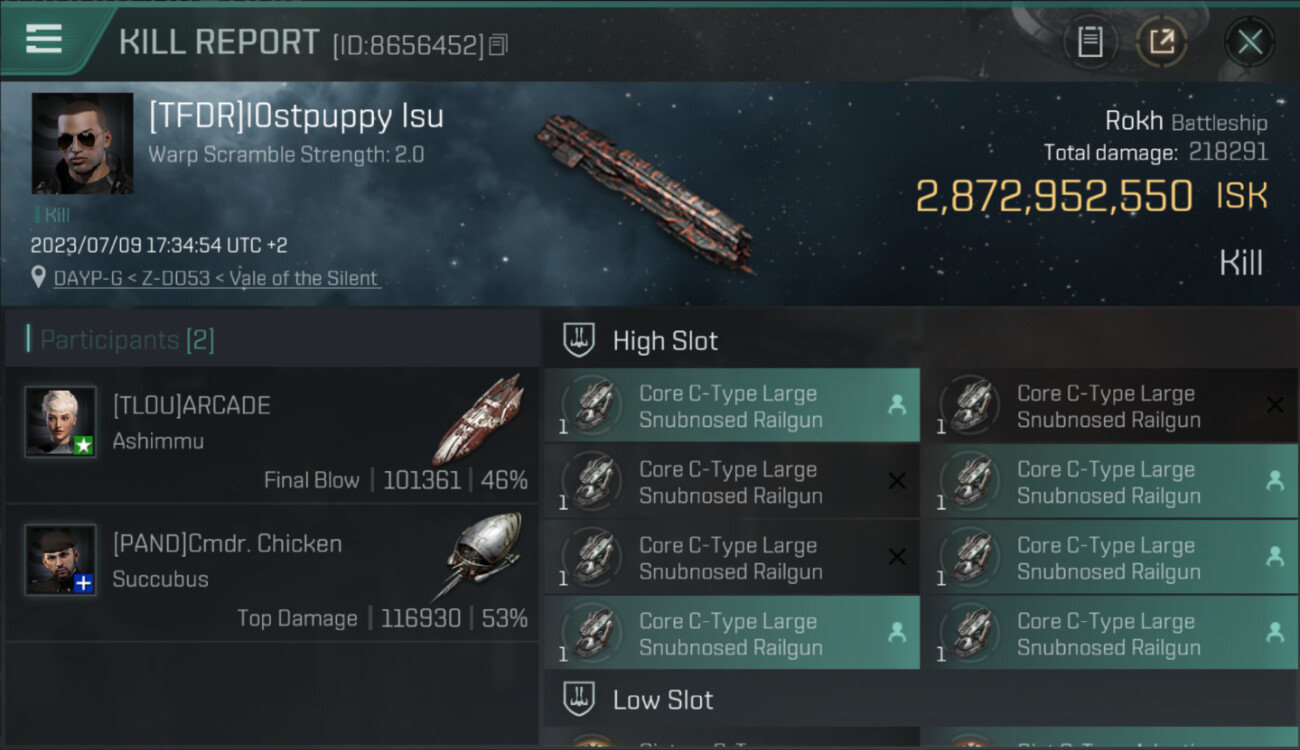Screen dimensions: 1300x750
Task: Select the first railgun in the left column
Action: click(730, 406)
